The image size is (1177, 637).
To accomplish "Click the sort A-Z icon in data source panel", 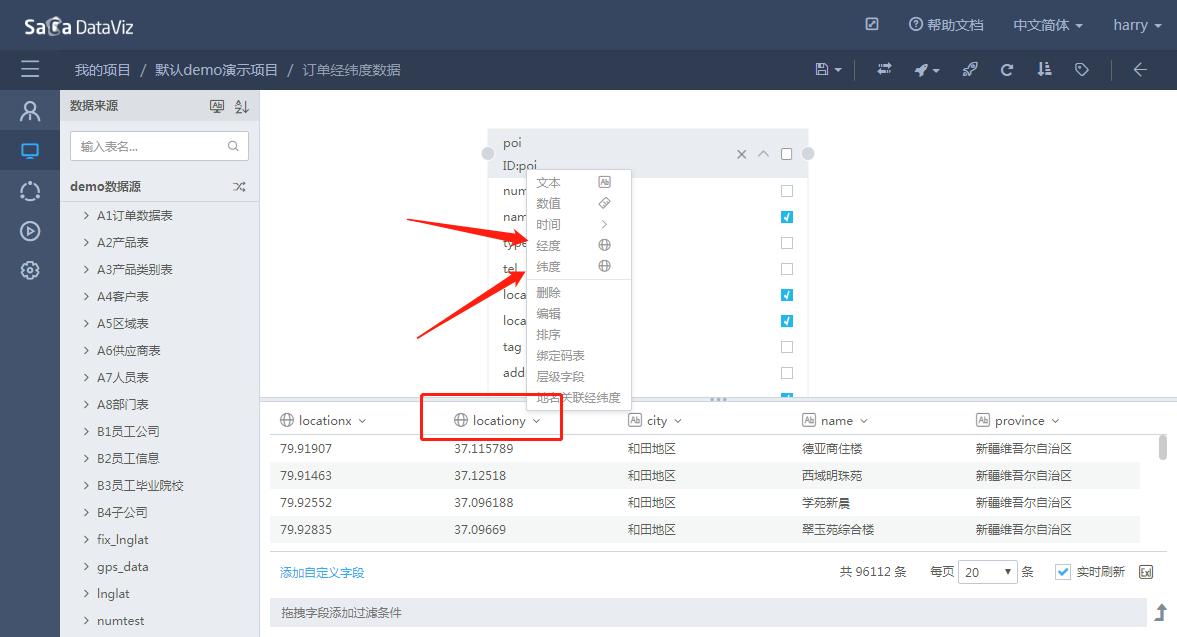I will (x=241, y=106).
